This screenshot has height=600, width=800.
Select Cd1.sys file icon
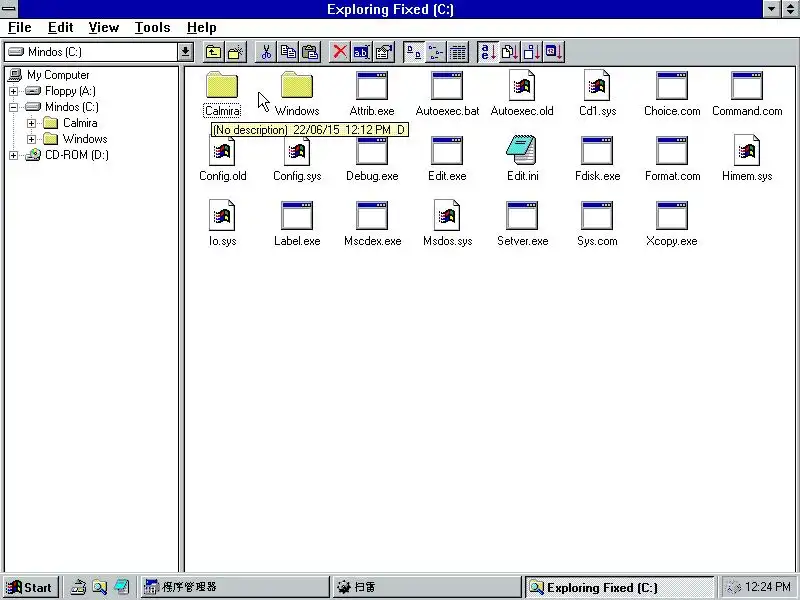click(597, 85)
